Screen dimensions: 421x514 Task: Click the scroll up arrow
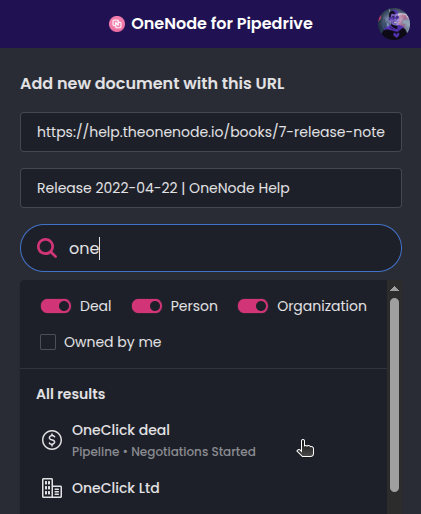394,289
